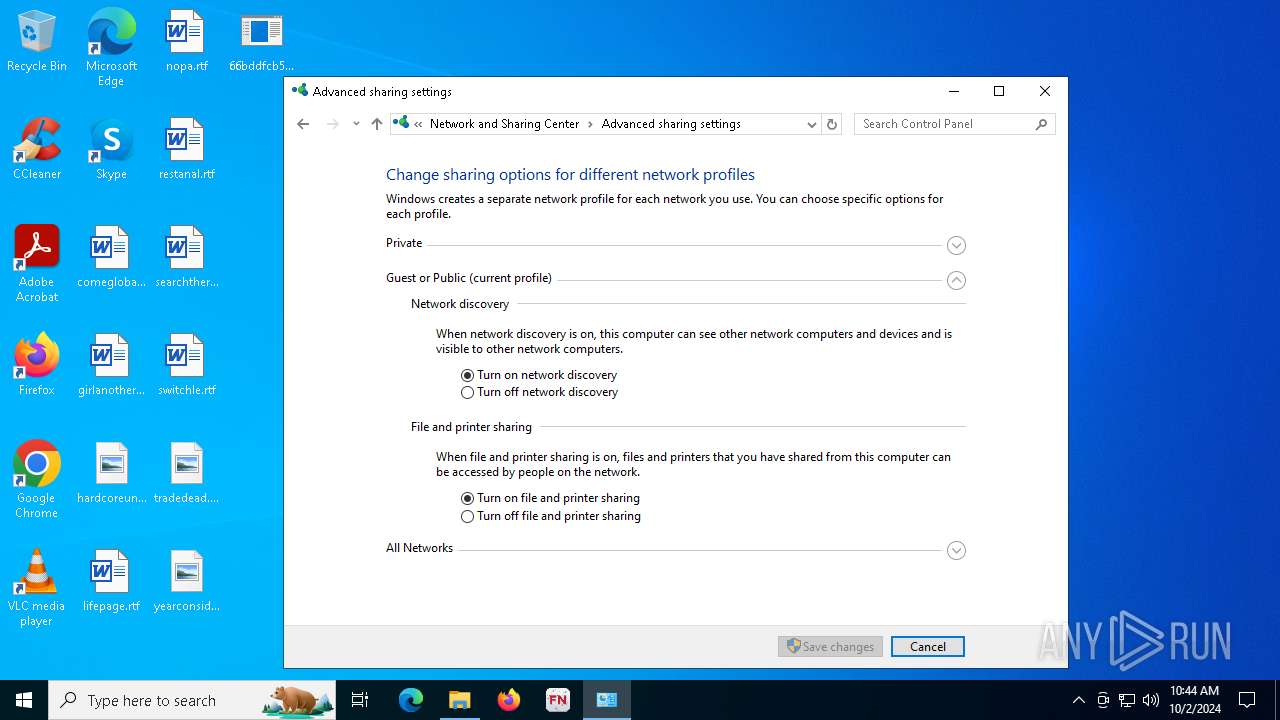This screenshot has height=720, width=1280.
Task: Open Skype desktop shortcut
Action: [x=111, y=150]
